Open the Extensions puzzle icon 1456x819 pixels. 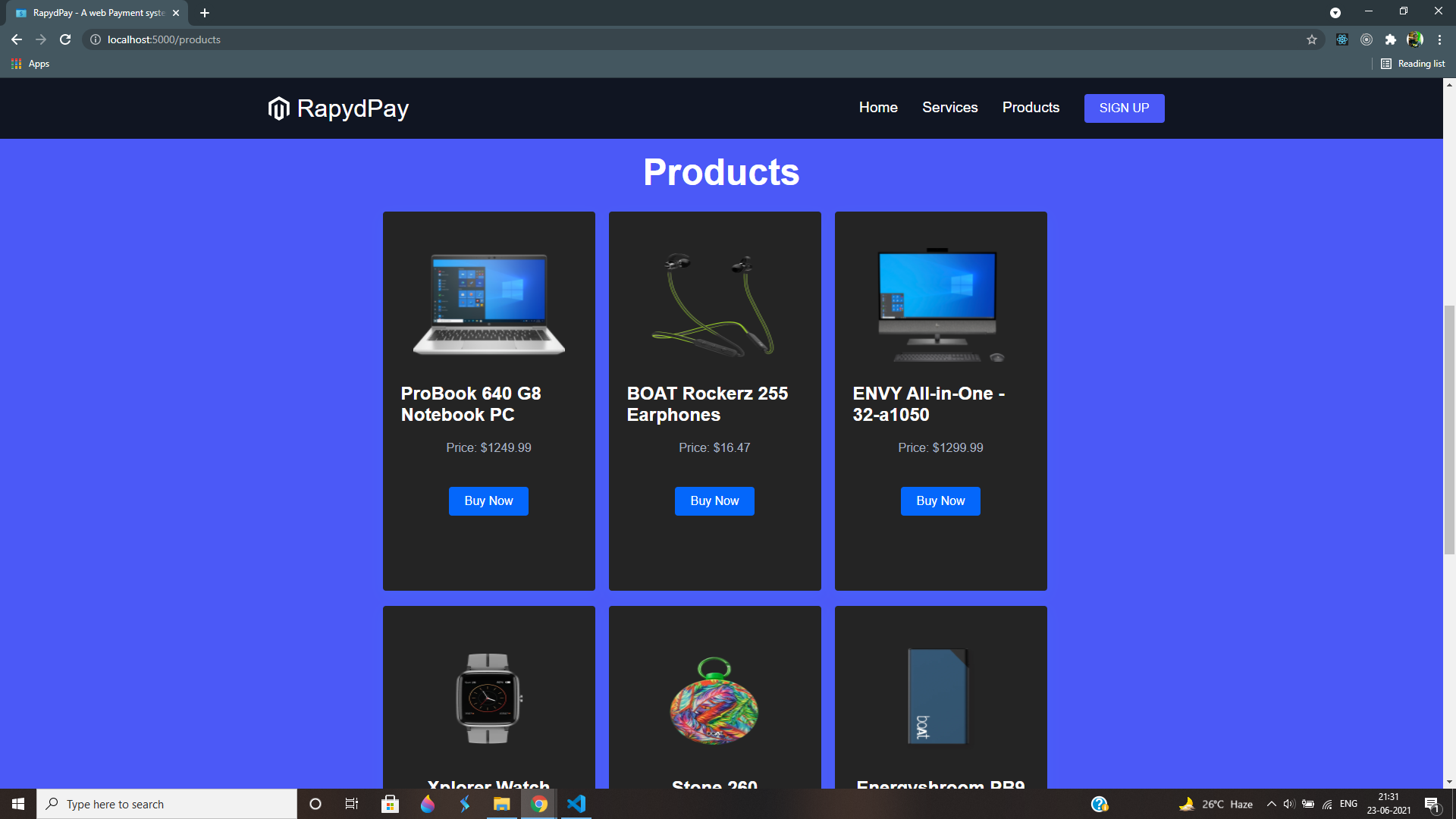click(x=1390, y=39)
